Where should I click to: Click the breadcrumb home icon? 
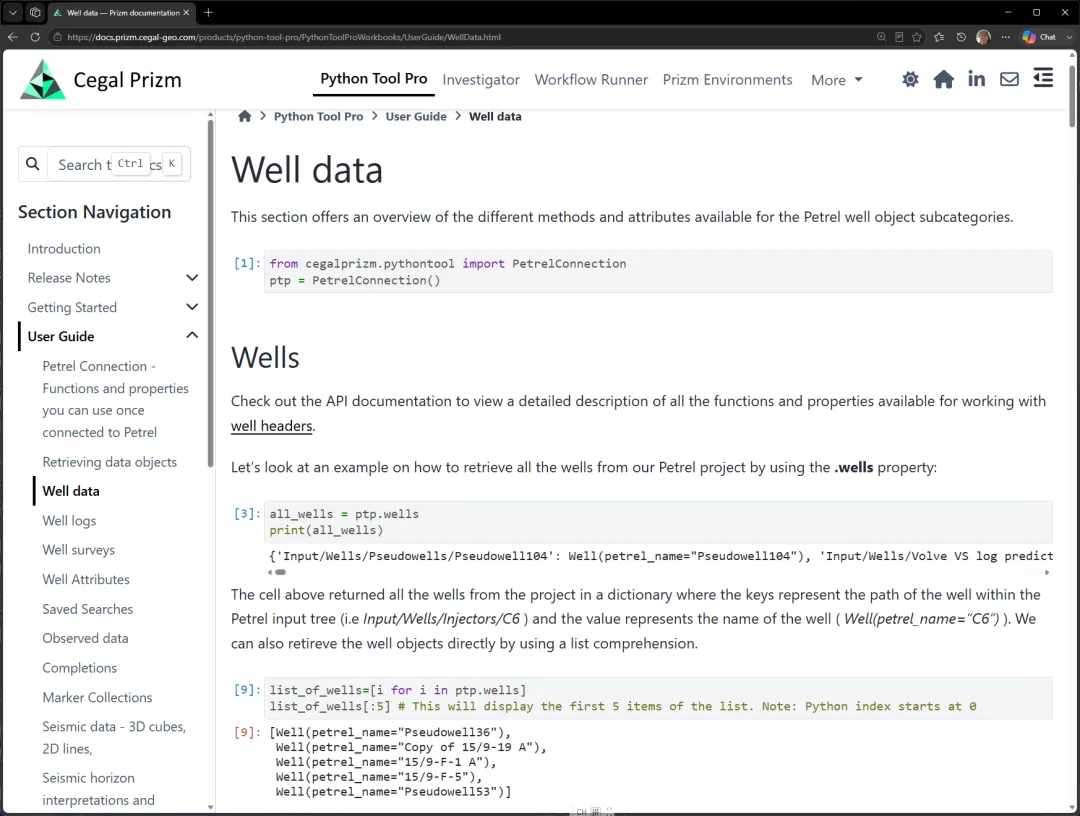pyautogui.click(x=245, y=116)
